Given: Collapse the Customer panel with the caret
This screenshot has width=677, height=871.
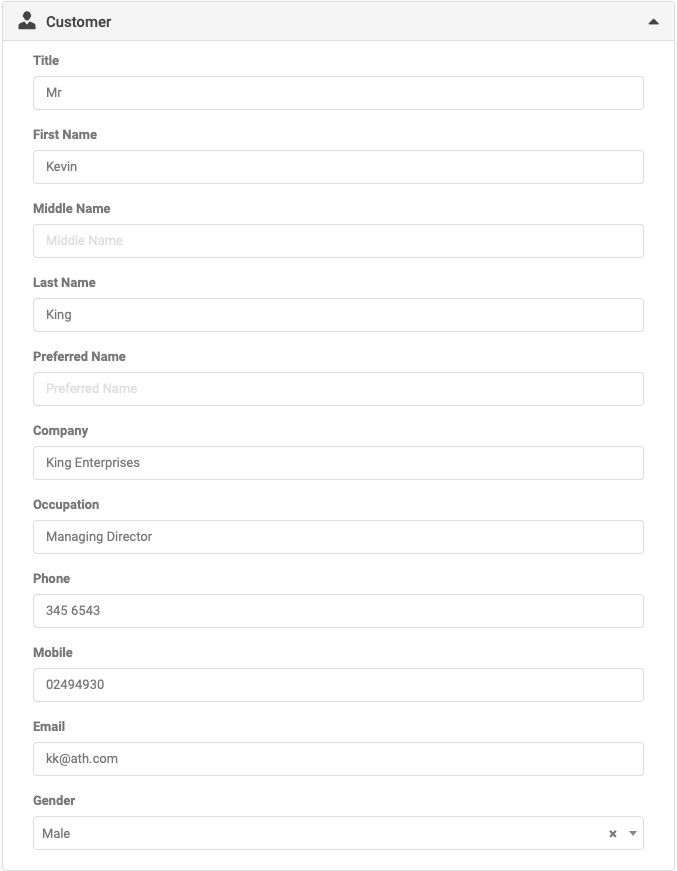Looking at the screenshot, I should click(654, 22).
